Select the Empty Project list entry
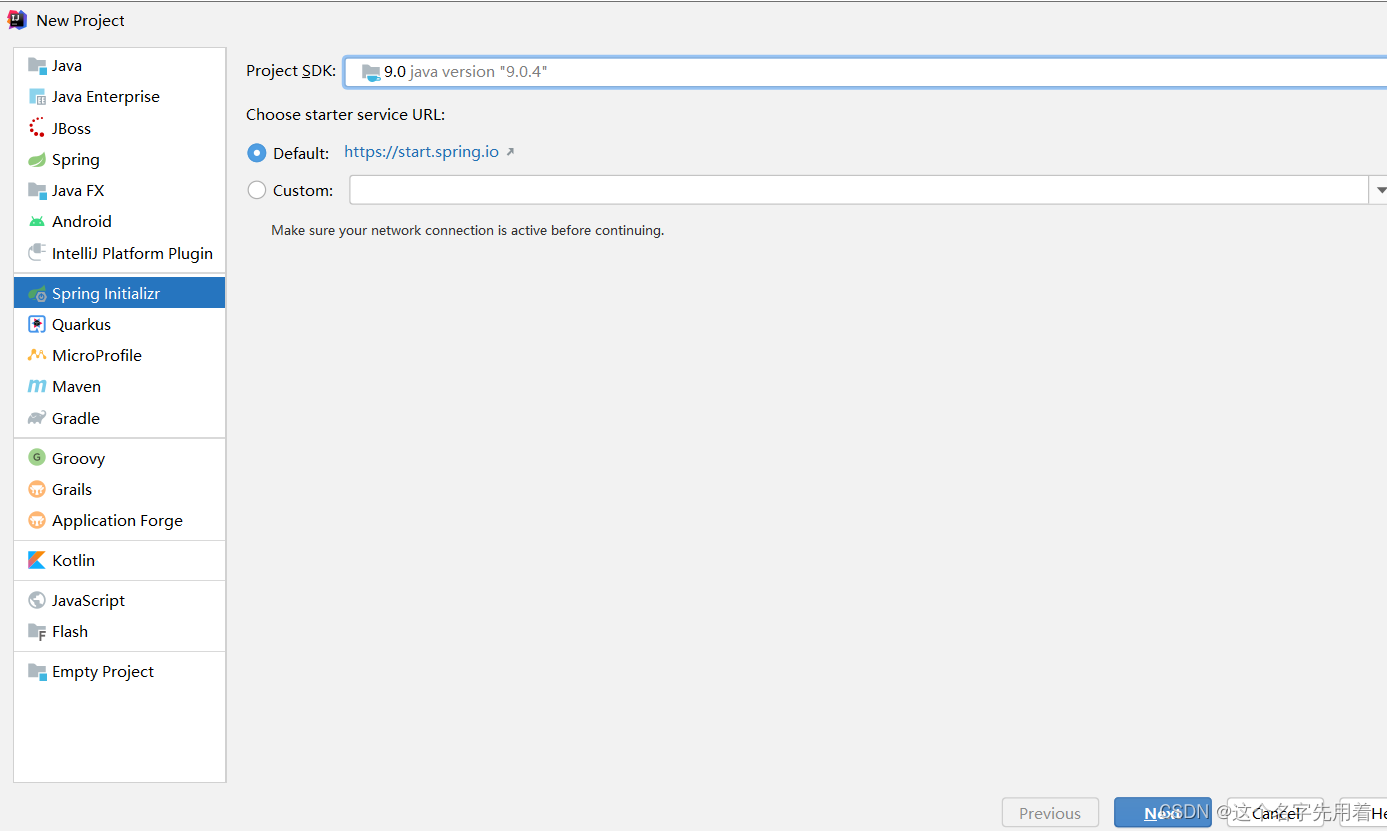Image resolution: width=1387 pixels, height=831 pixels. [x=119, y=672]
